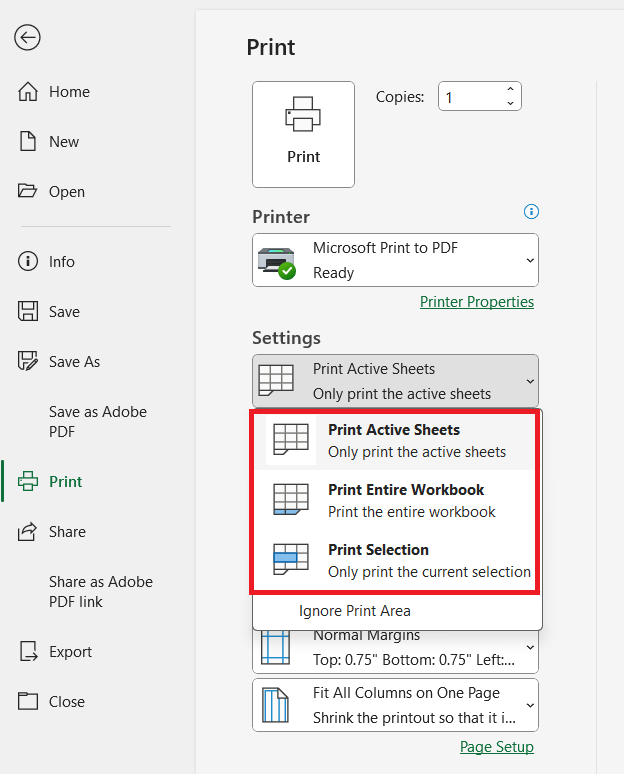Click the Home icon in sidebar

point(28,91)
